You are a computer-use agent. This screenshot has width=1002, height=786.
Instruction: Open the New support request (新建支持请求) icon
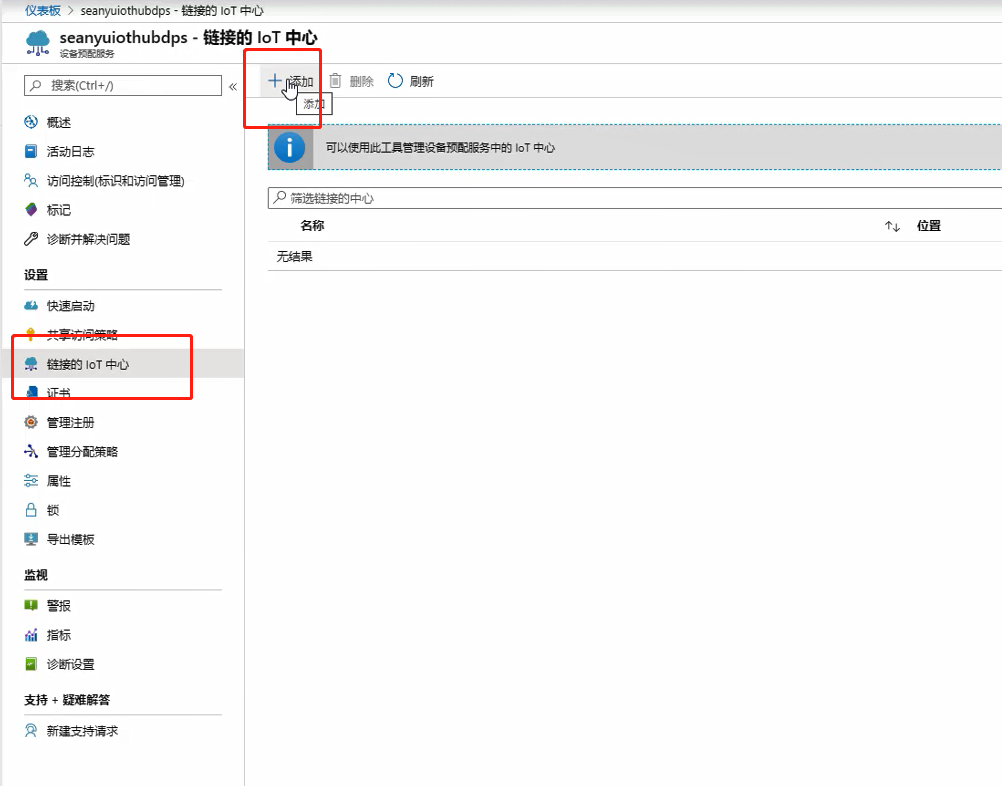(31, 730)
